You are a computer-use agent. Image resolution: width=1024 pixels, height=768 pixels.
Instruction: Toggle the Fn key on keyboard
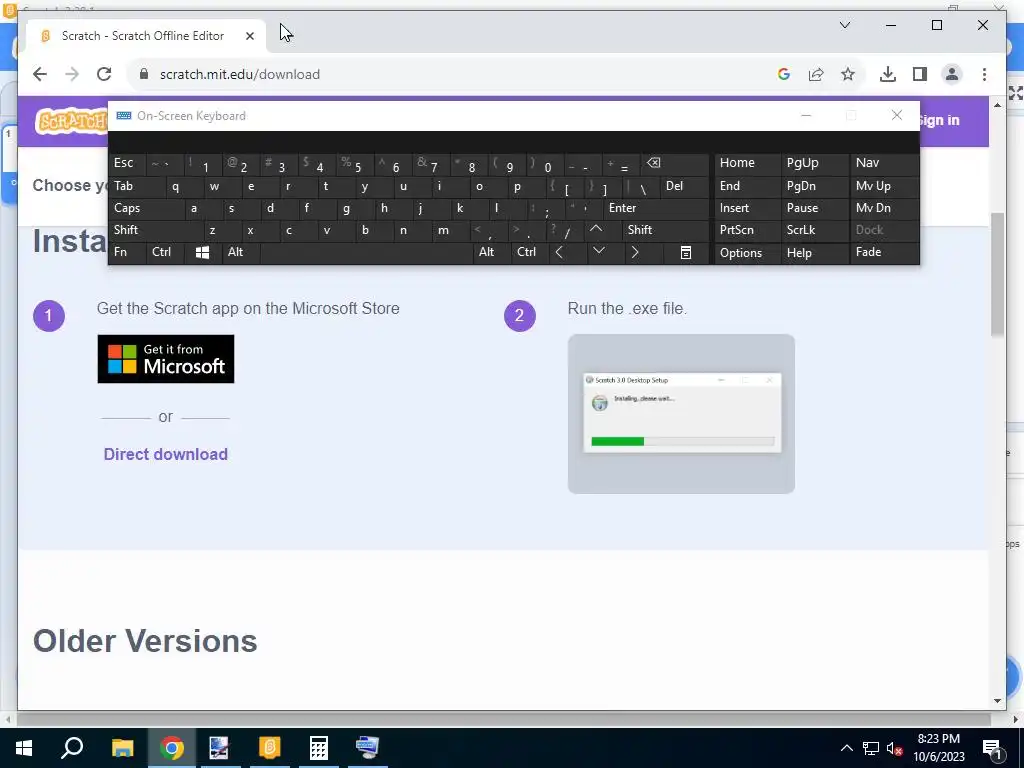pos(127,252)
